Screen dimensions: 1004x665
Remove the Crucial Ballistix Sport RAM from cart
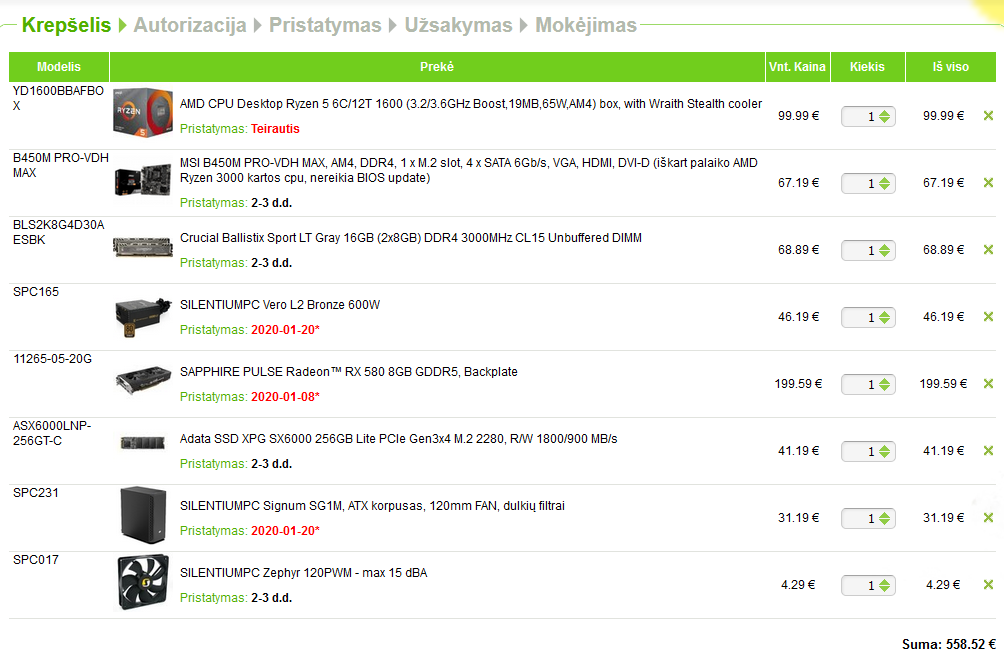(988, 250)
